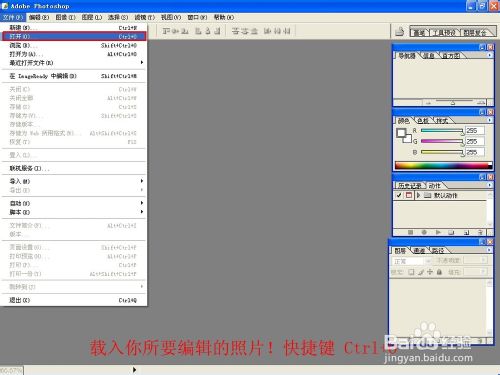Screen dimensions: 500x375
Task: Open the file browser from options bar
Action: [x=399, y=32]
